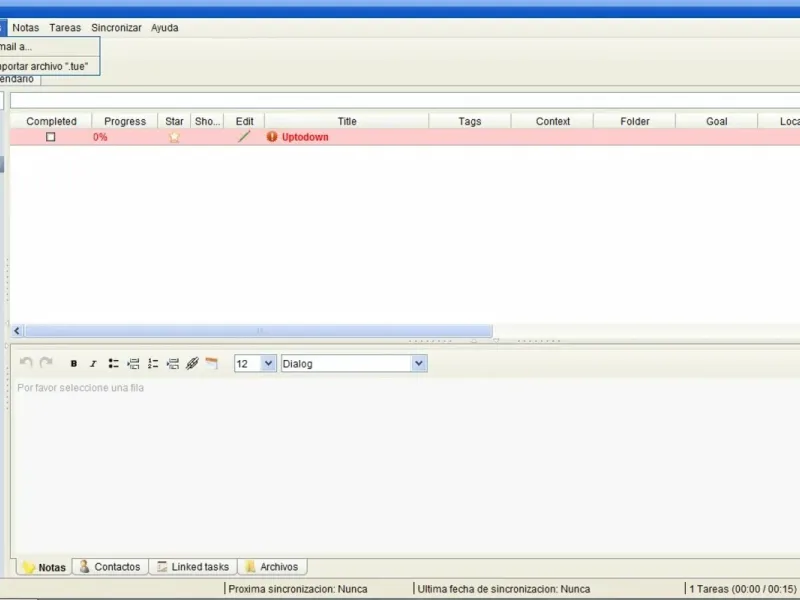
Task: Choose the export archivo ".tue" menu entry
Action: click(49, 66)
